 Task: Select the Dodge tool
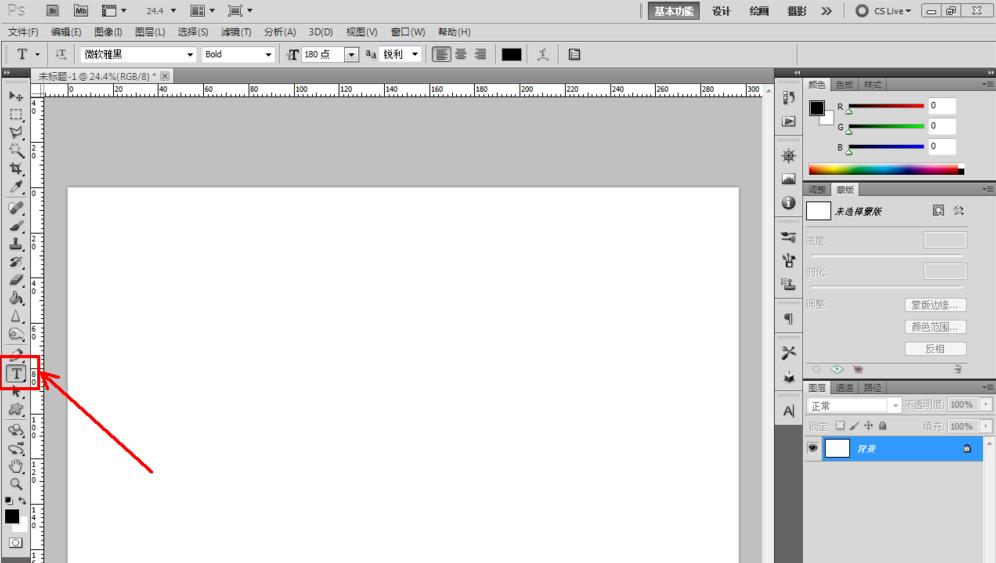(16, 334)
